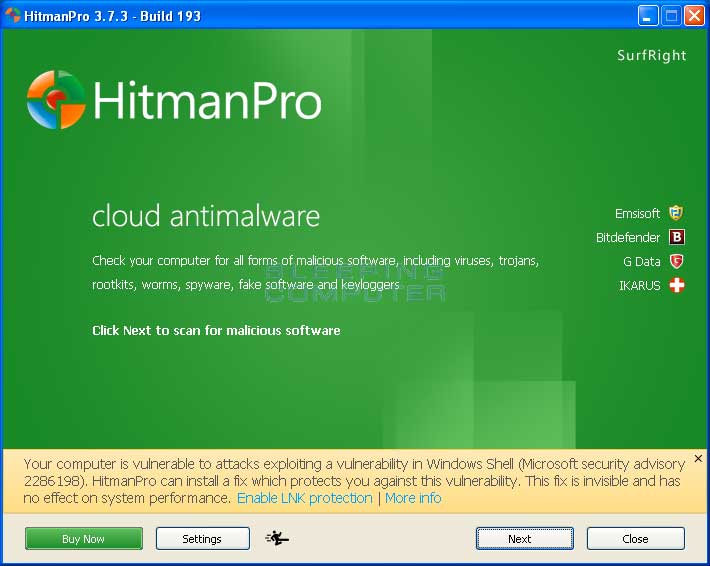The image size is (710, 566).
Task: Open the More info link
Action: pos(413,498)
